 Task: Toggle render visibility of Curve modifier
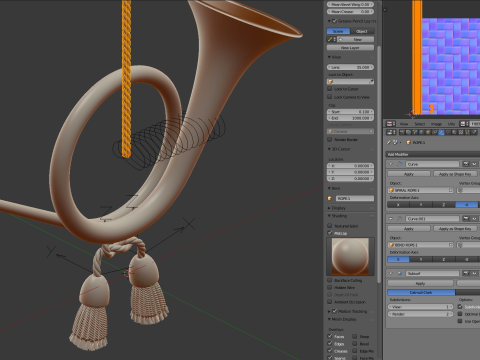[466, 164]
